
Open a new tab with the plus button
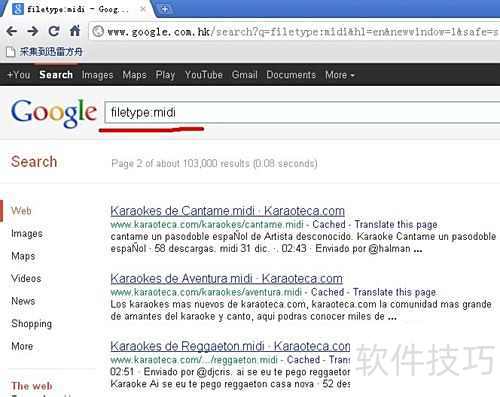tap(164, 9)
